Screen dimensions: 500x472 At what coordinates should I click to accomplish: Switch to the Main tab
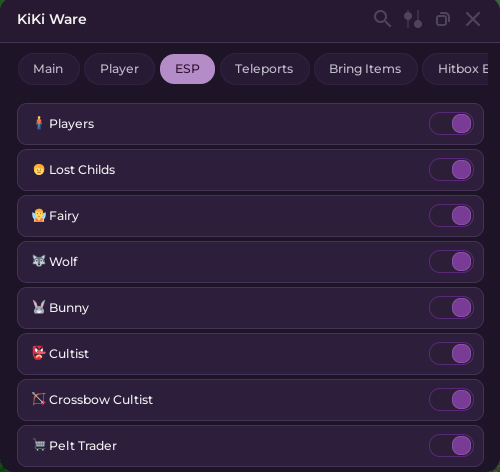(49, 69)
